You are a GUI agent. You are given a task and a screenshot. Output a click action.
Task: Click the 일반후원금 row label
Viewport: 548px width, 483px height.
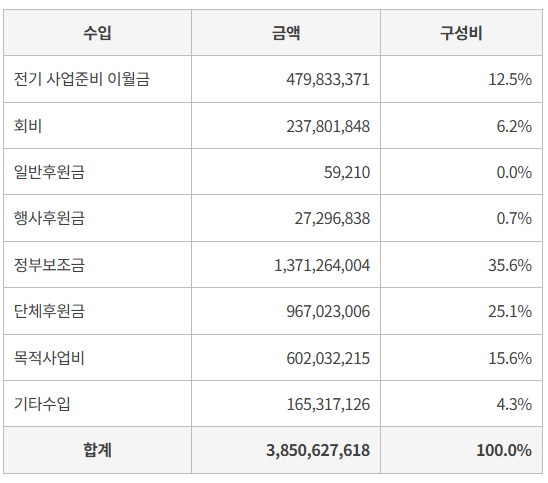[49, 172]
